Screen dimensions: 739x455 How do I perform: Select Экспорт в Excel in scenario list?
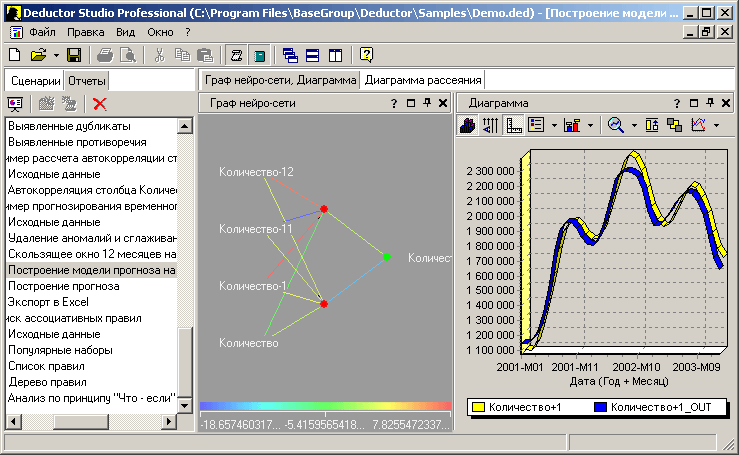[x=50, y=302]
